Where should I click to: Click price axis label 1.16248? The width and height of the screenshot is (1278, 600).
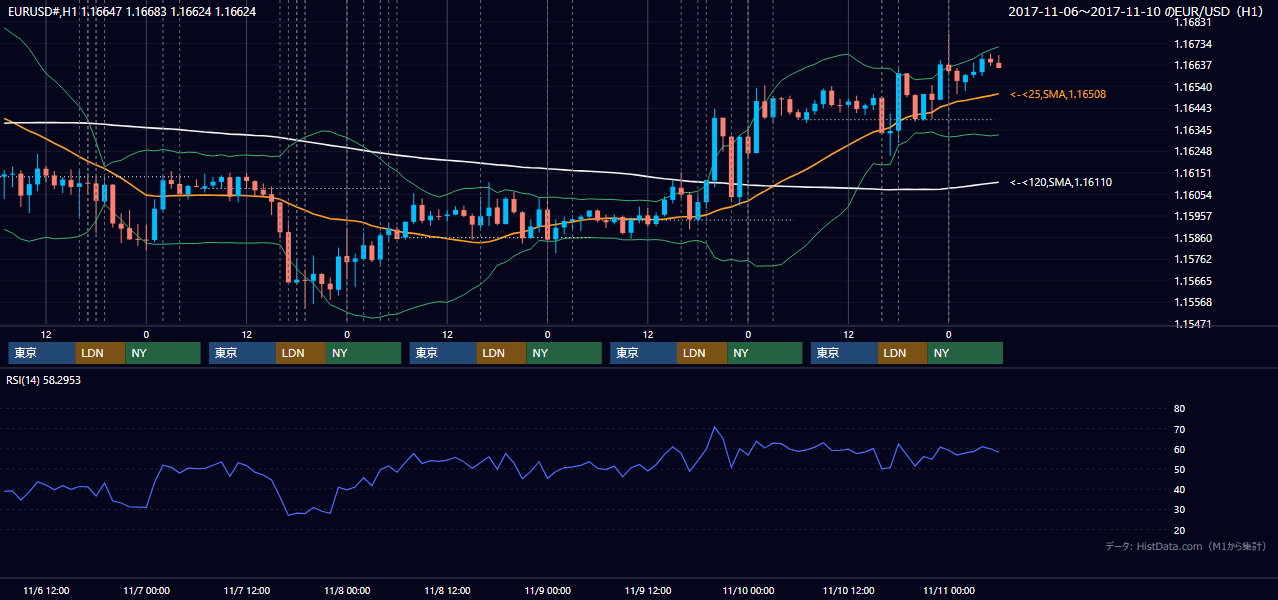click(1193, 151)
